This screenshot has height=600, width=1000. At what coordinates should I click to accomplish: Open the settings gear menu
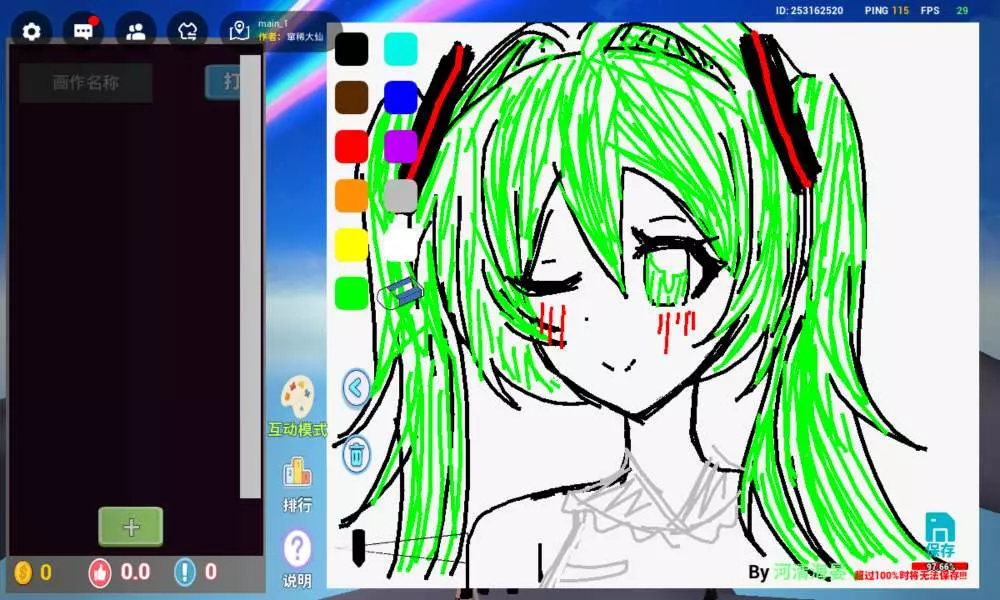[x=31, y=31]
